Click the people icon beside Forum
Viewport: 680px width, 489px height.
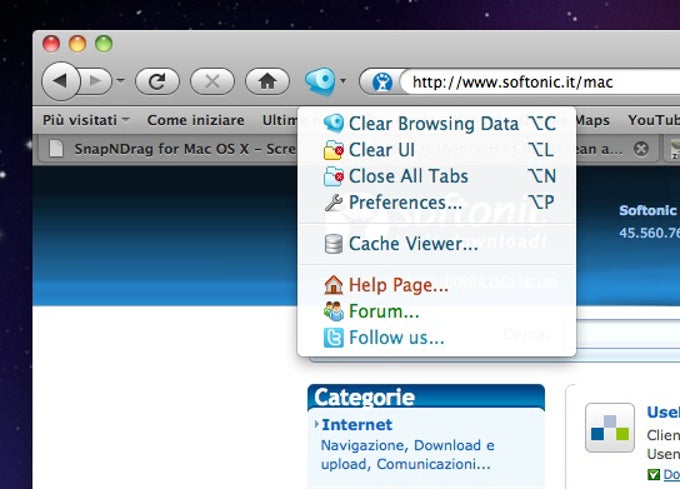coord(333,311)
